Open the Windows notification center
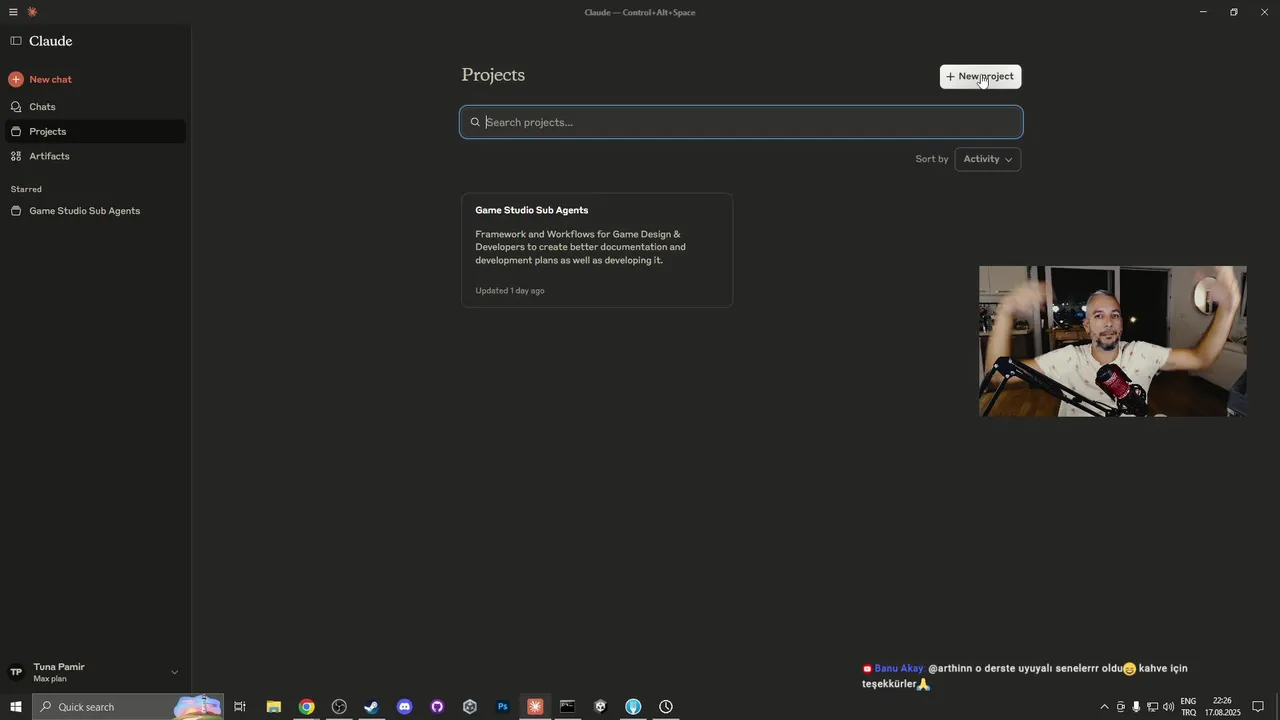The height and width of the screenshot is (720, 1280). pyautogui.click(x=1258, y=707)
